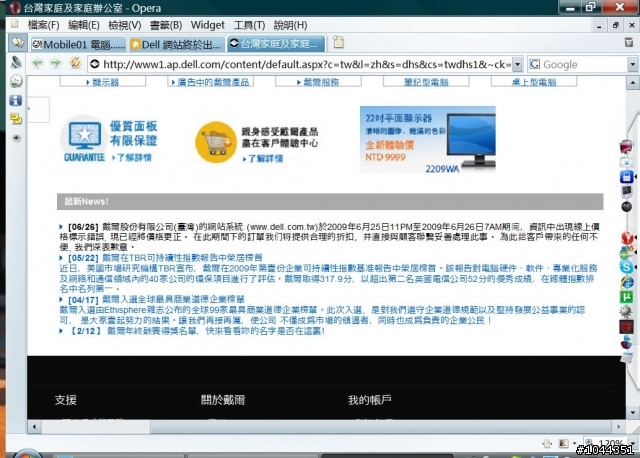The image size is (640, 458).
Task: Open the 22吋平面顯示器 2209WA banner
Action: tap(428, 140)
